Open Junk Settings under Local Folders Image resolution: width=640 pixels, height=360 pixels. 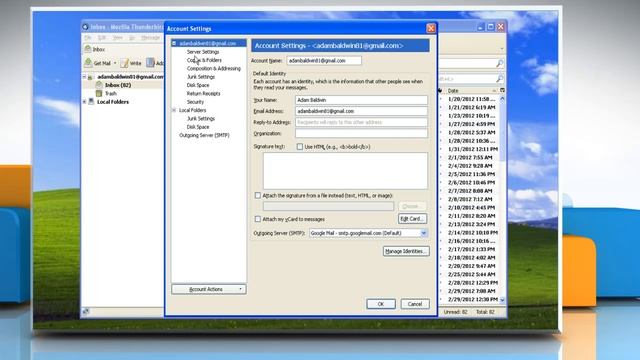200,118
